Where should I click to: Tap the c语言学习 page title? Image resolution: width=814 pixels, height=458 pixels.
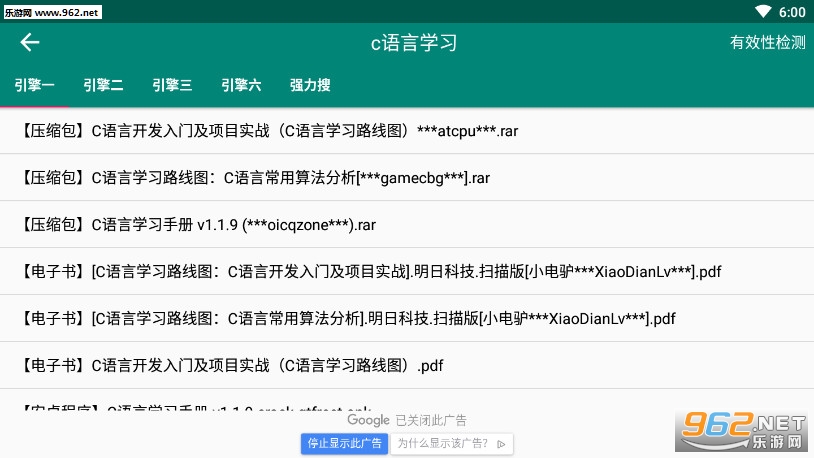[x=414, y=43]
